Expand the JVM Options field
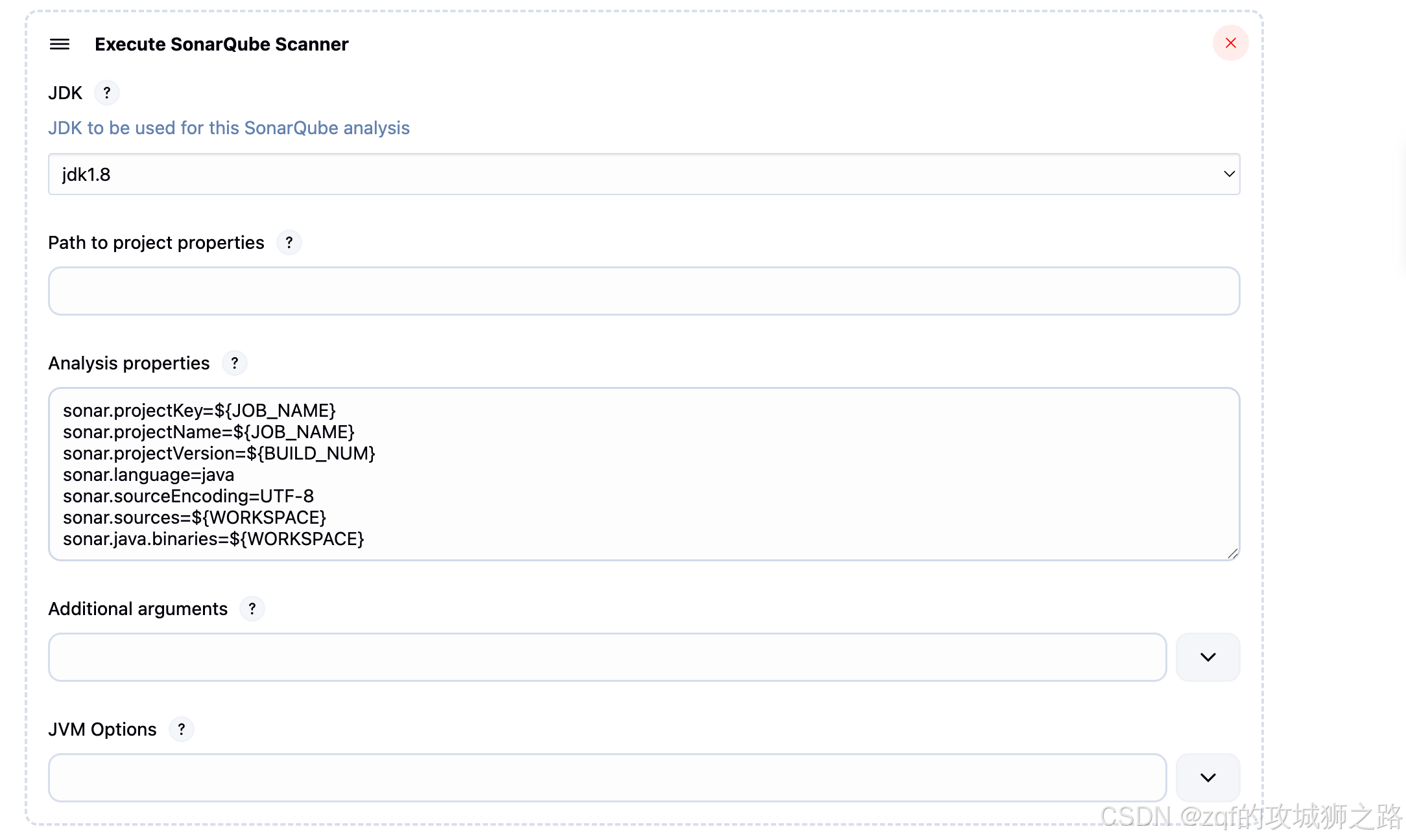Image resolution: width=1406 pixels, height=840 pixels. pyautogui.click(x=1208, y=778)
